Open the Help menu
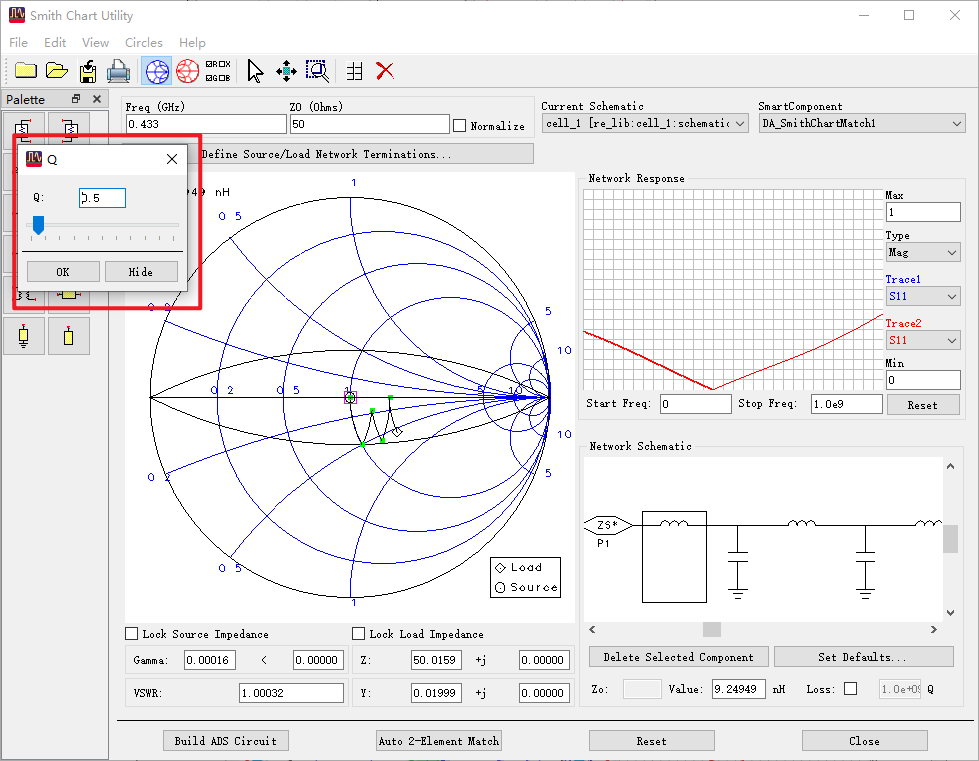The image size is (979, 761). [192, 42]
